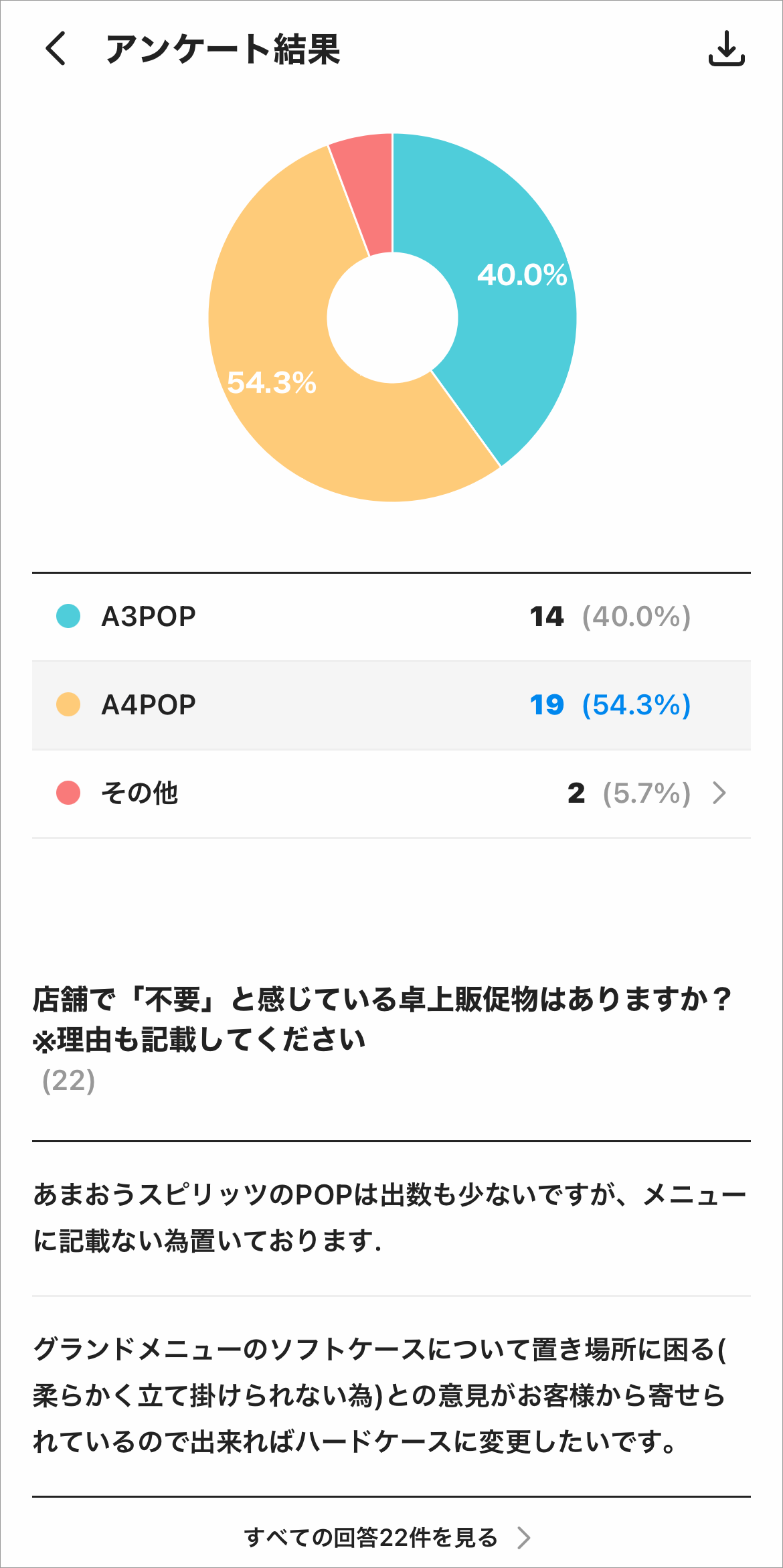
Task: Expand the その他 row chevron
Action: coord(720,793)
